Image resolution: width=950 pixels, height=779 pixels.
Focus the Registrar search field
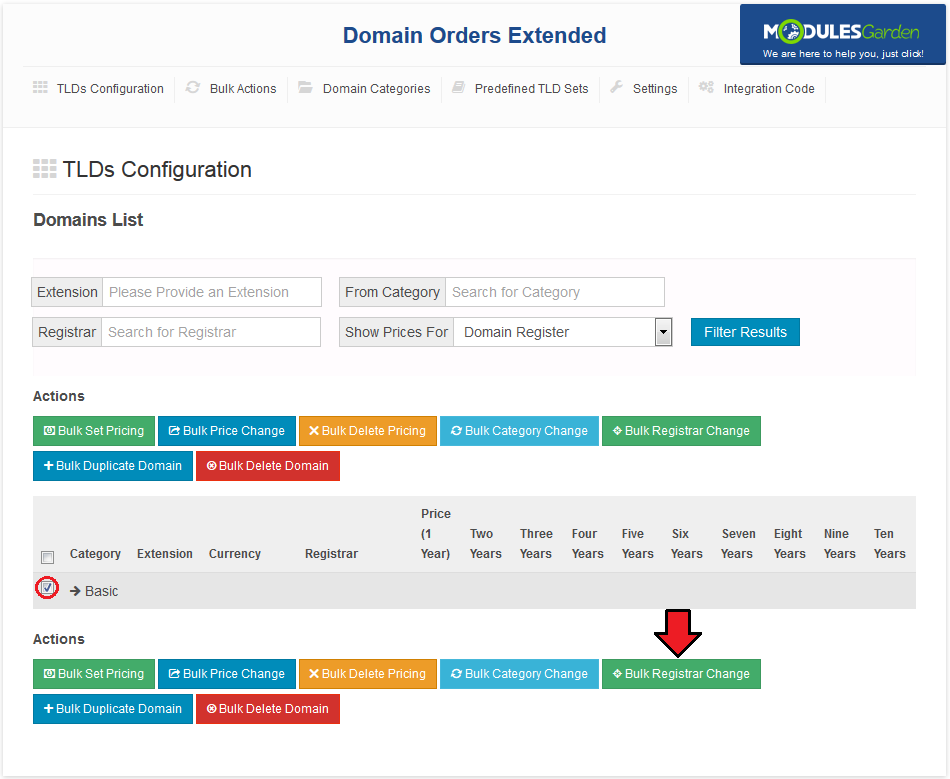(x=211, y=332)
